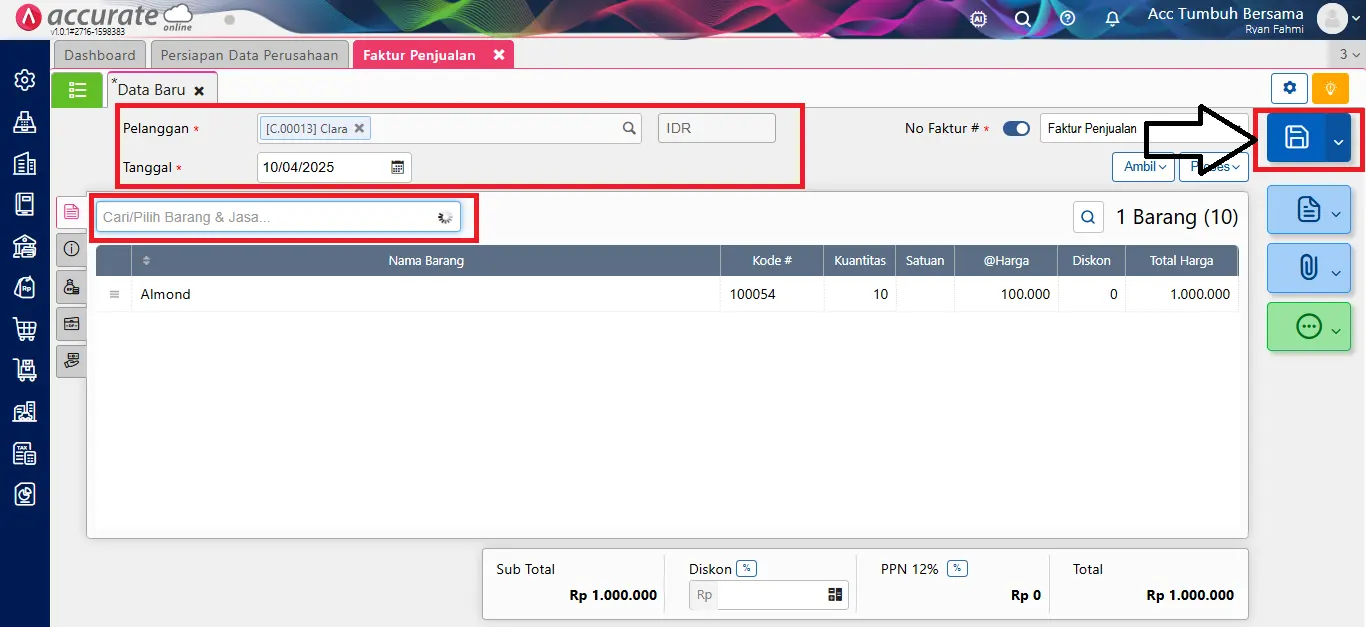Open the shopping cart module icon
The image size is (1366, 627).
click(24, 328)
